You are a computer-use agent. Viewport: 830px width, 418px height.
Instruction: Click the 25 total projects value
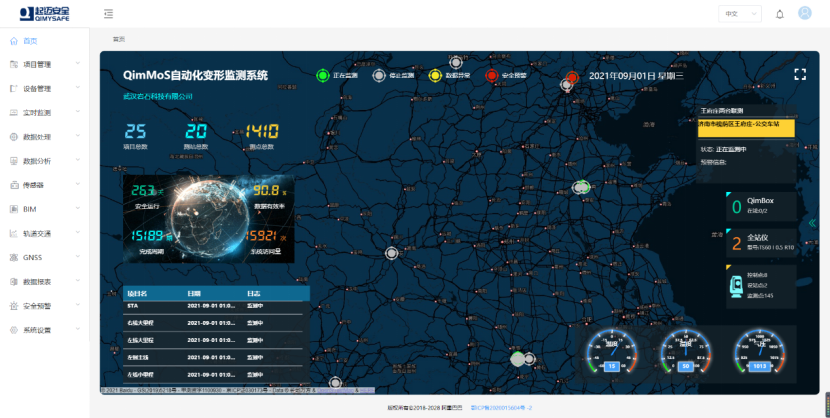click(135, 131)
